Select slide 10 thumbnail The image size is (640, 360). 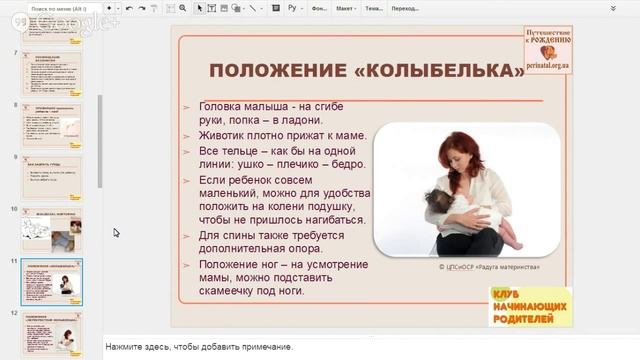(52, 230)
